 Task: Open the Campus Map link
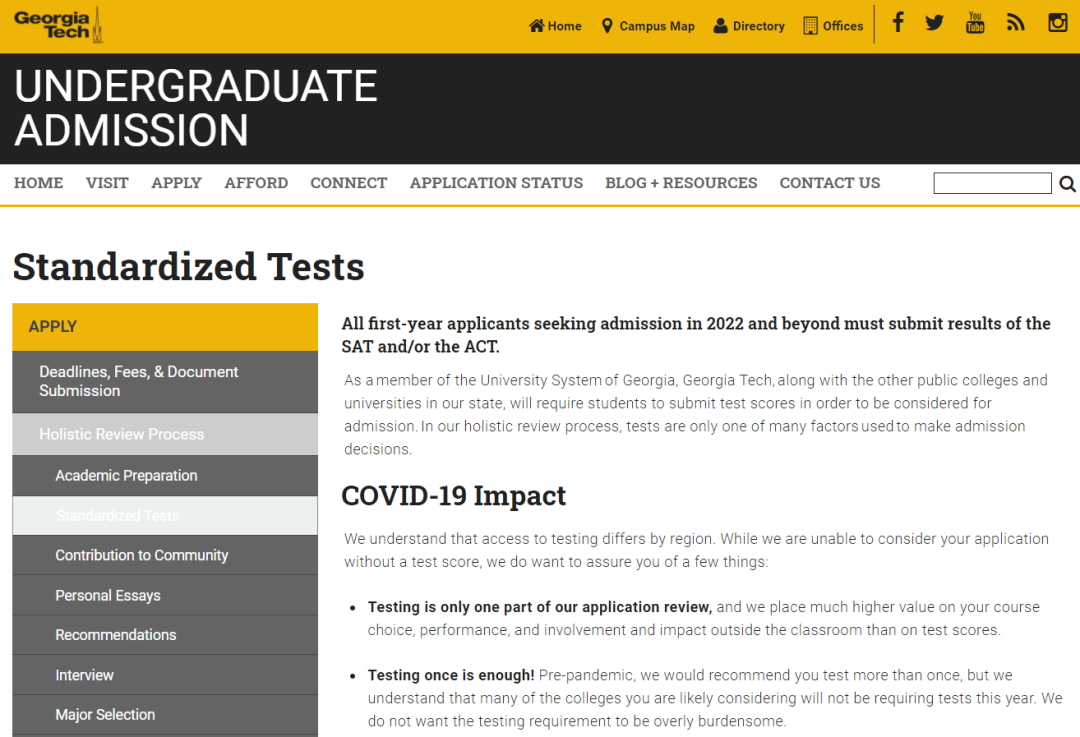647,26
